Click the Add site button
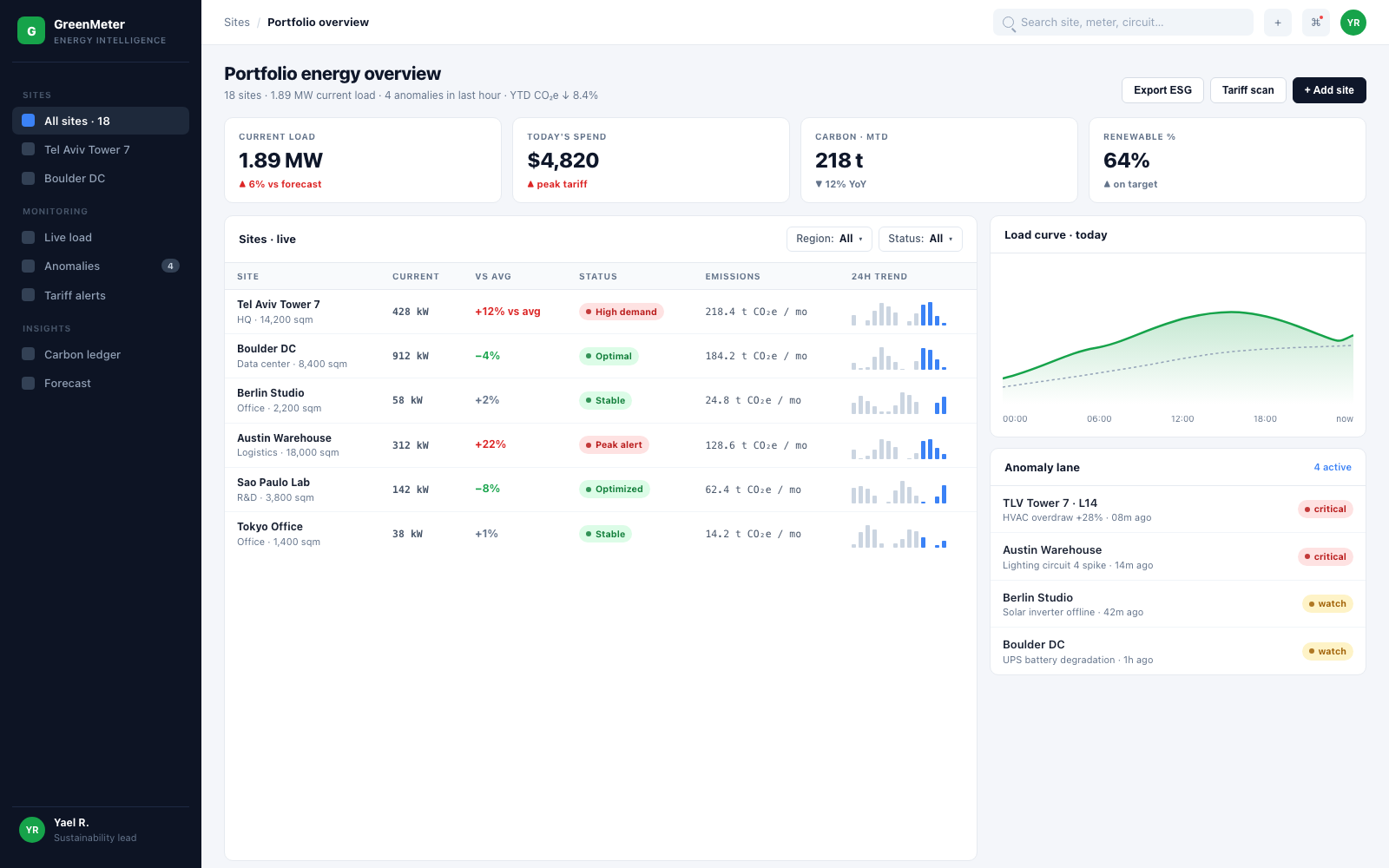This screenshot has width=1389, height=868. pos(1329,90)
